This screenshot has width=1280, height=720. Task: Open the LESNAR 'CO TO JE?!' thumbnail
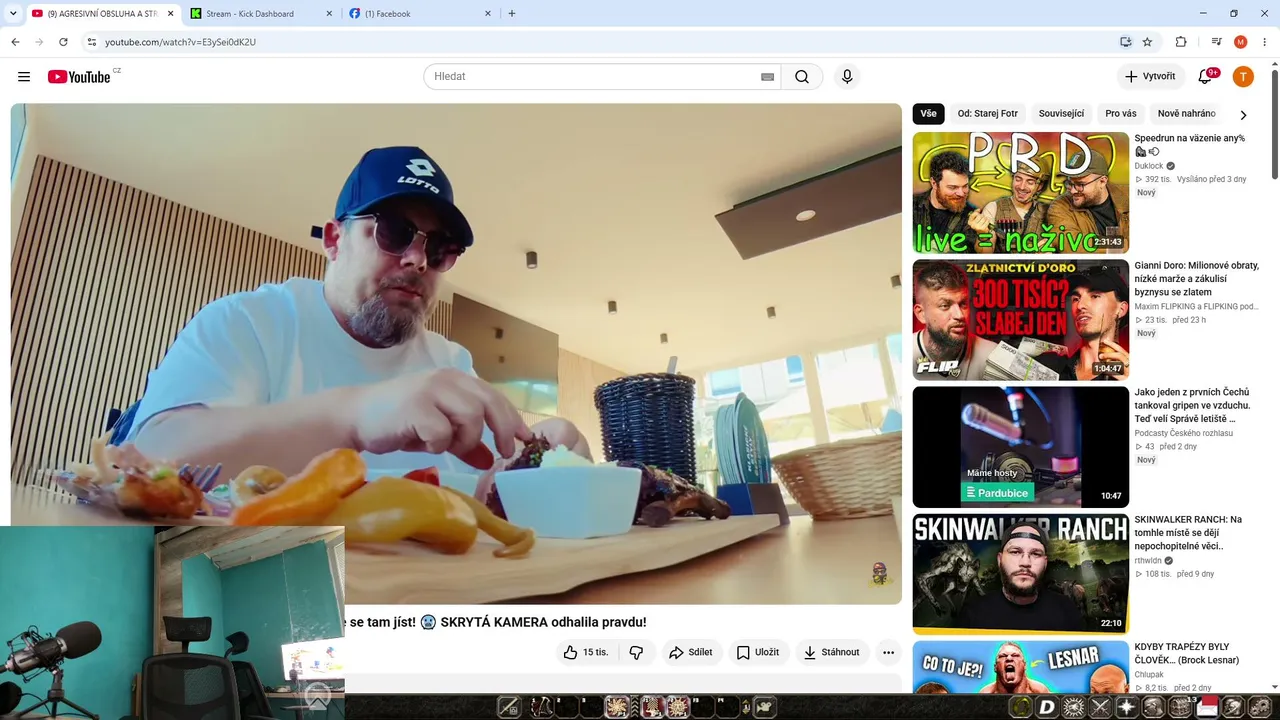pyautogui.click(x=1020, y=666)
